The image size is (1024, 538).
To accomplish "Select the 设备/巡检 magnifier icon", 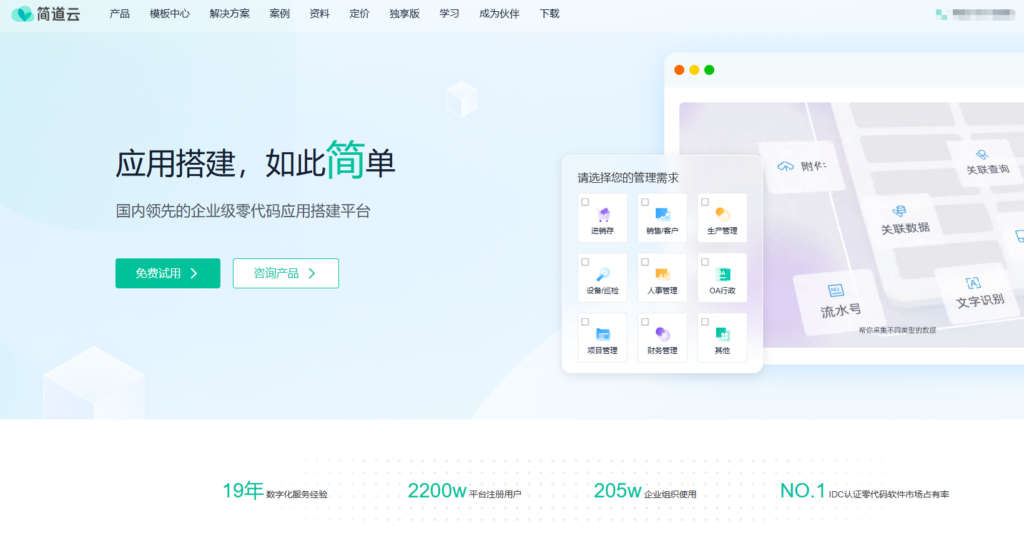I will coord(603,274).
